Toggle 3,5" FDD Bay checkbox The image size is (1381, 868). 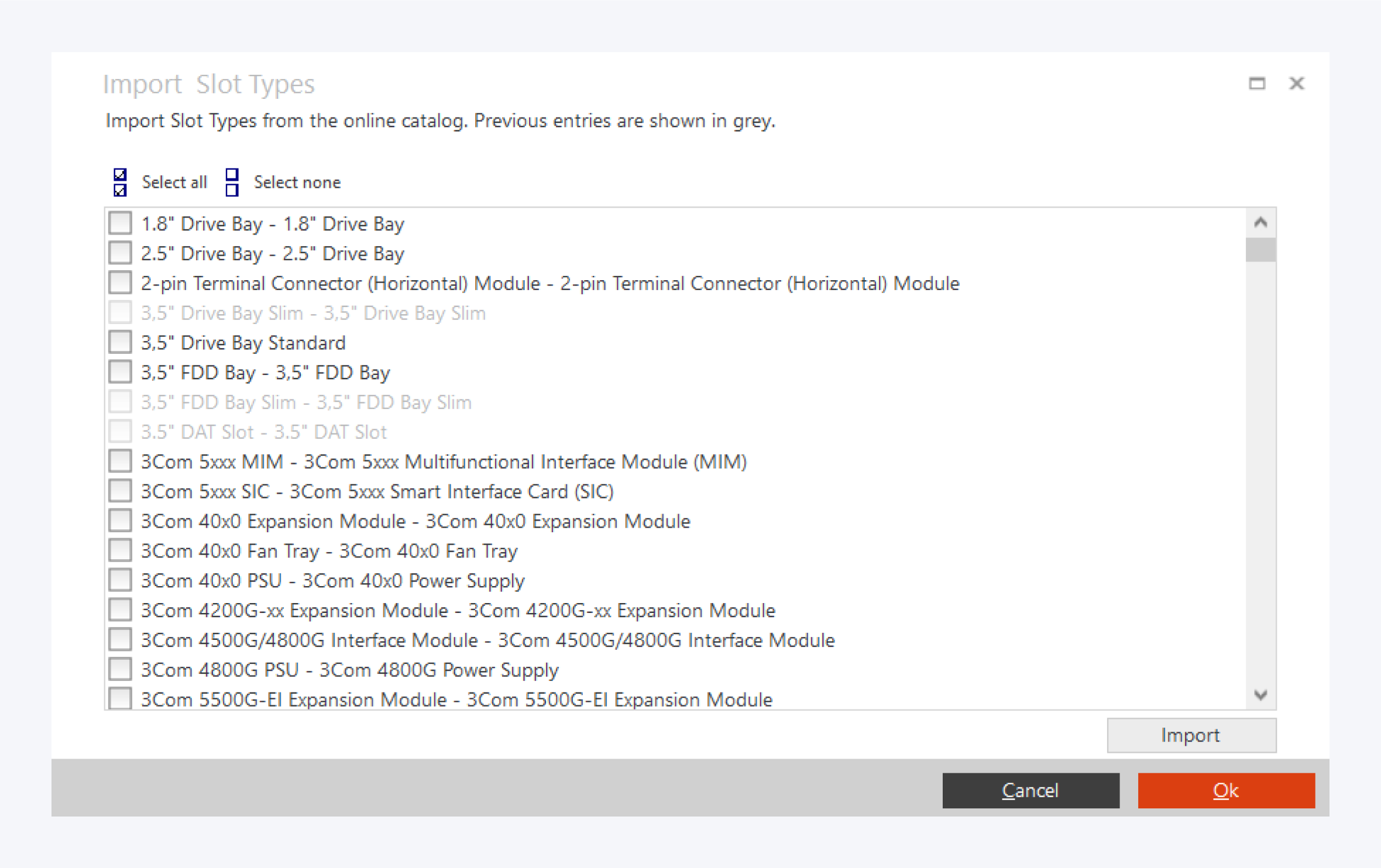coord(121,372)
